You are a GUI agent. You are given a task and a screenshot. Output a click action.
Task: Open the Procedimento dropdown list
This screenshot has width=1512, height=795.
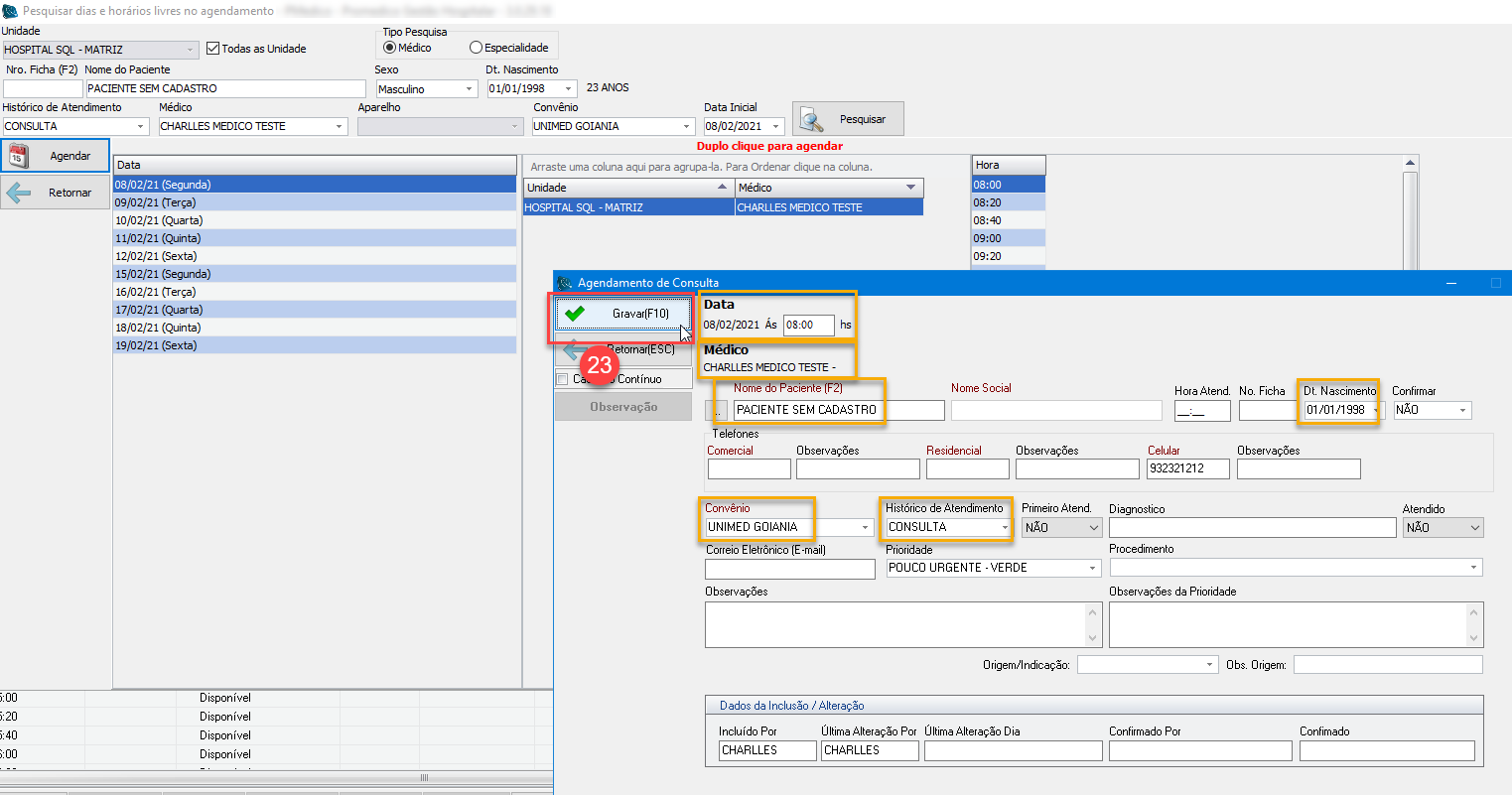pos(1473,569)
